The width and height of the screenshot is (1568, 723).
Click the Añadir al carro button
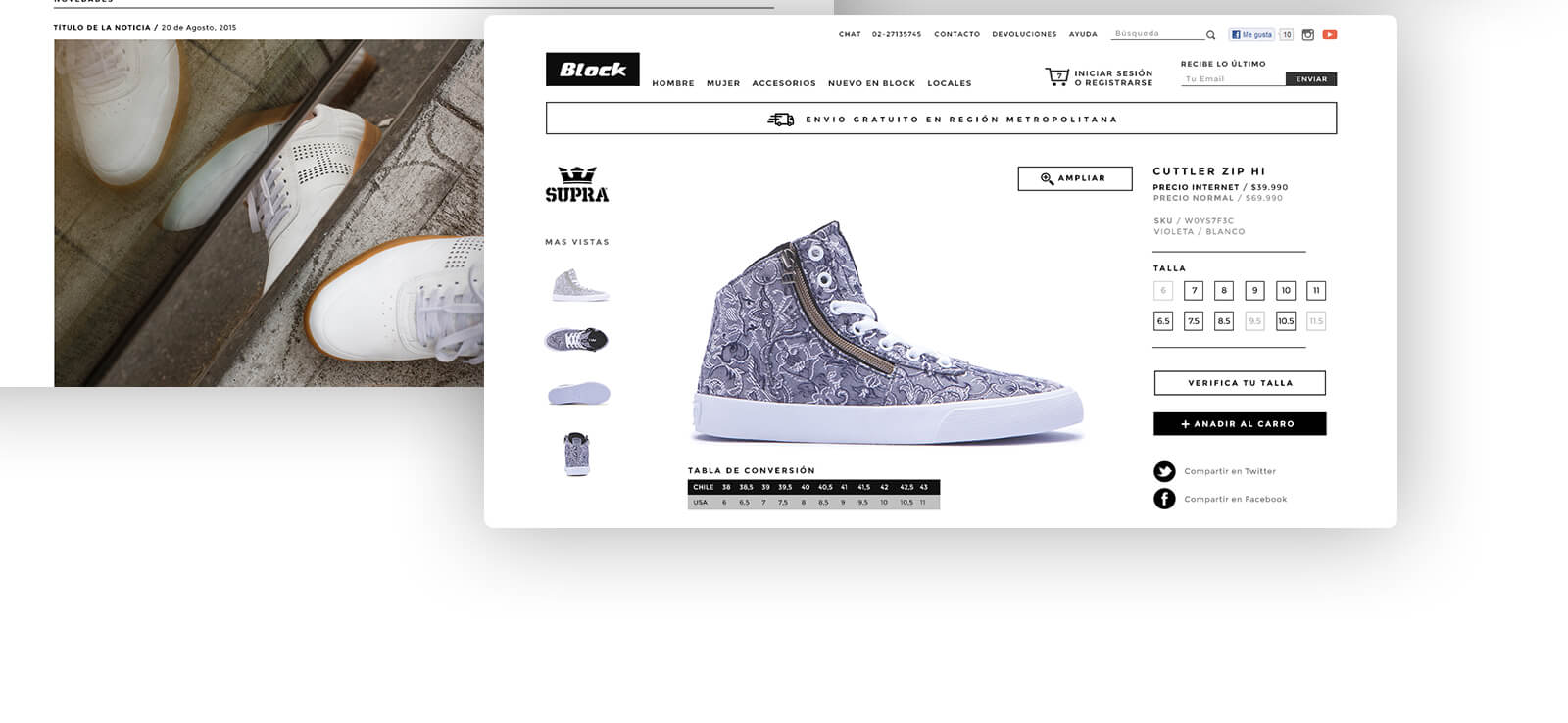tap(1240, 423)
